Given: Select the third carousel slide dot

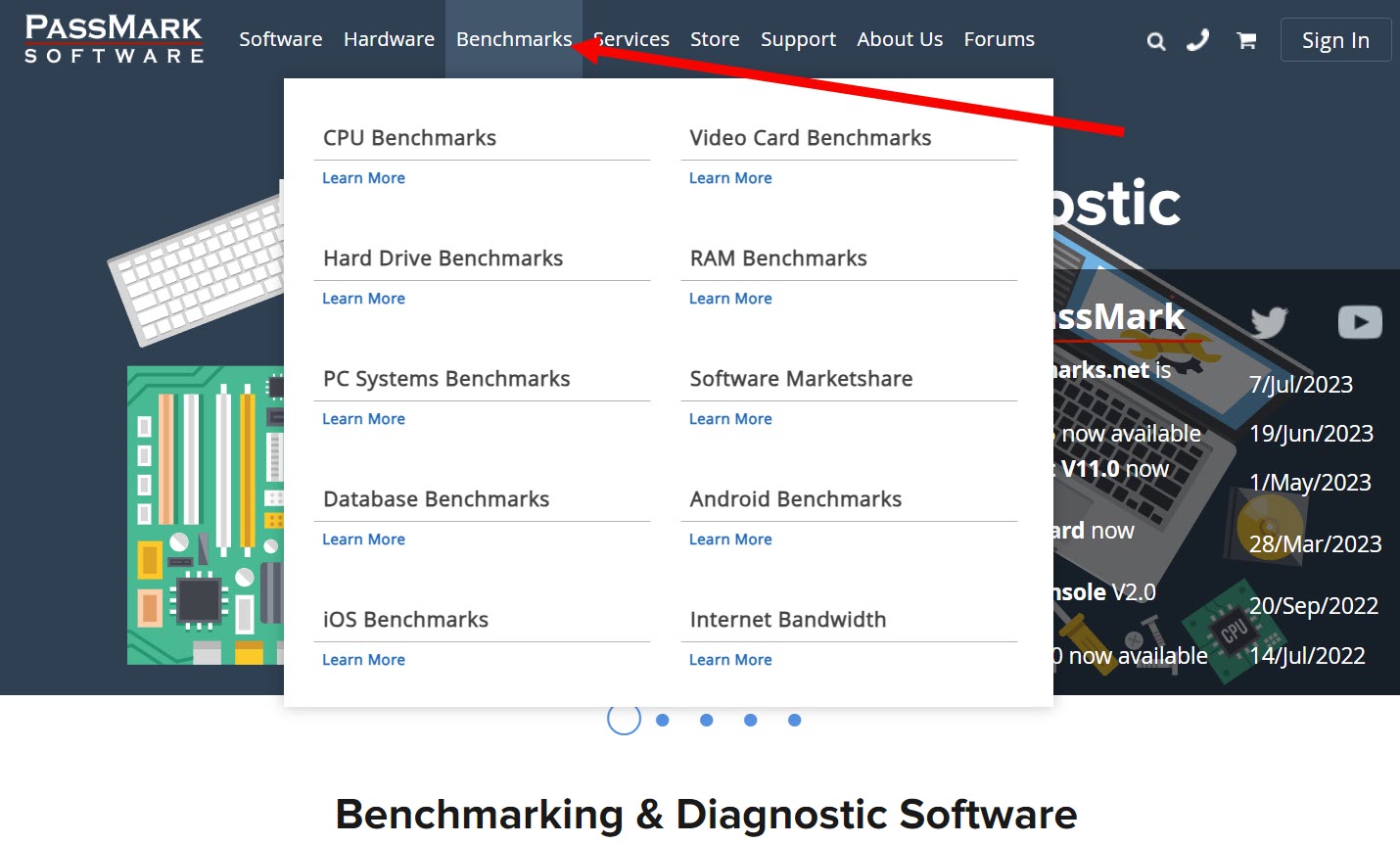Looking at the screenshot, I should point(707,720).
